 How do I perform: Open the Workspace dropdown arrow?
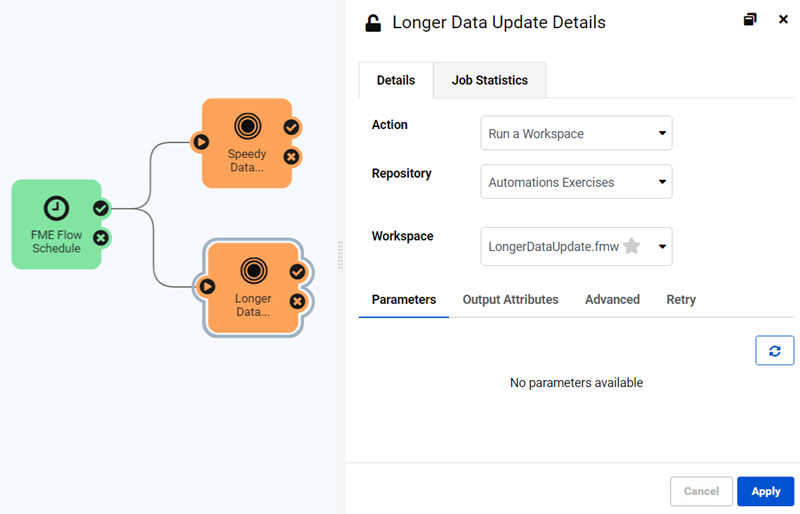[x=662, y=247]
